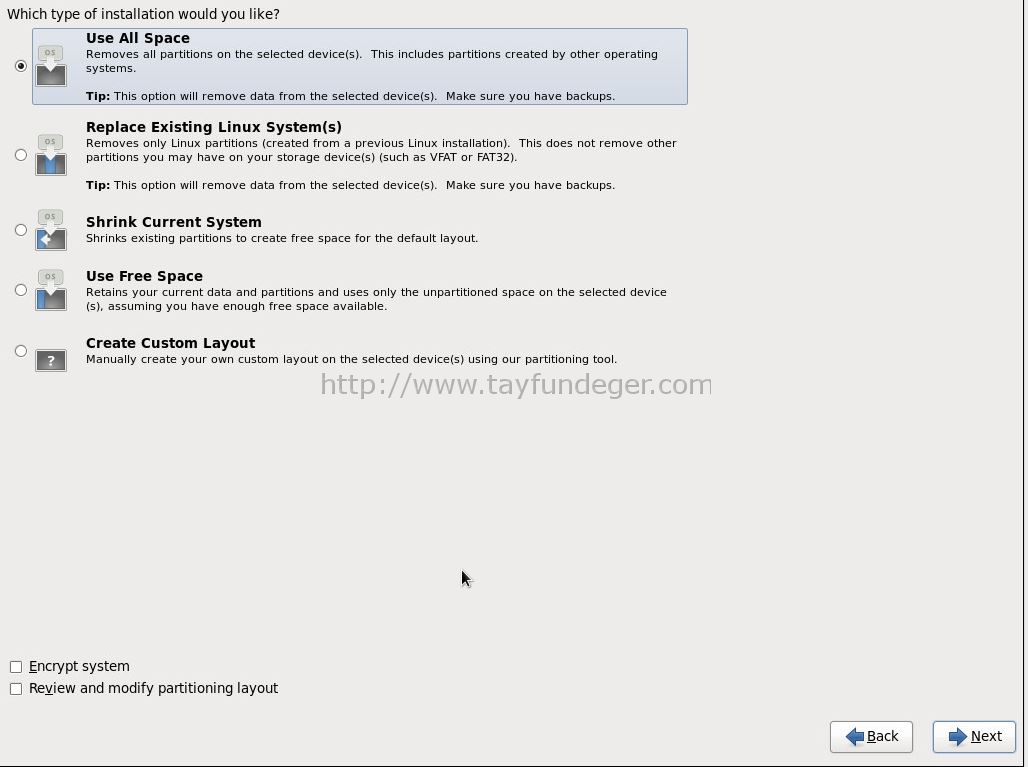Click the Create Custom Layout question-mark icon

point(50,360)
